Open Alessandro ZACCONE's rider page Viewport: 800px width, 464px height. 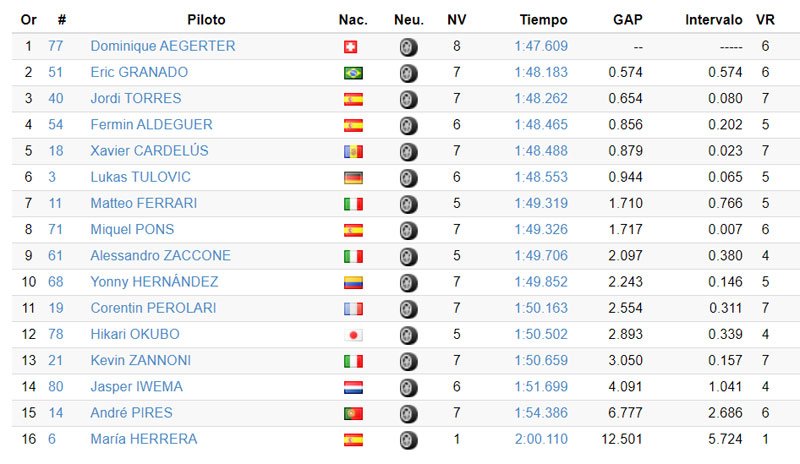coord(160,255)
